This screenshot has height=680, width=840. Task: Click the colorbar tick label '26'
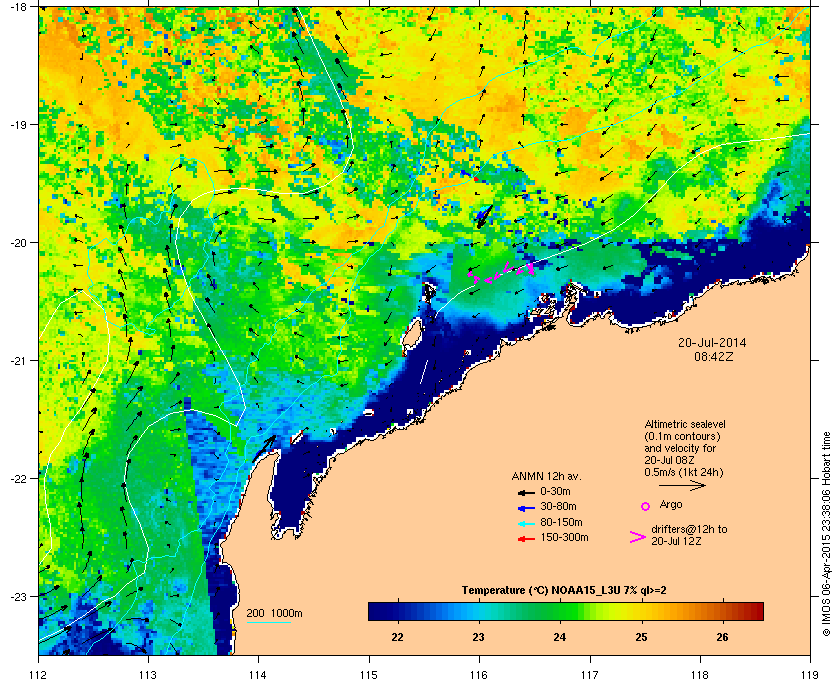723,637
